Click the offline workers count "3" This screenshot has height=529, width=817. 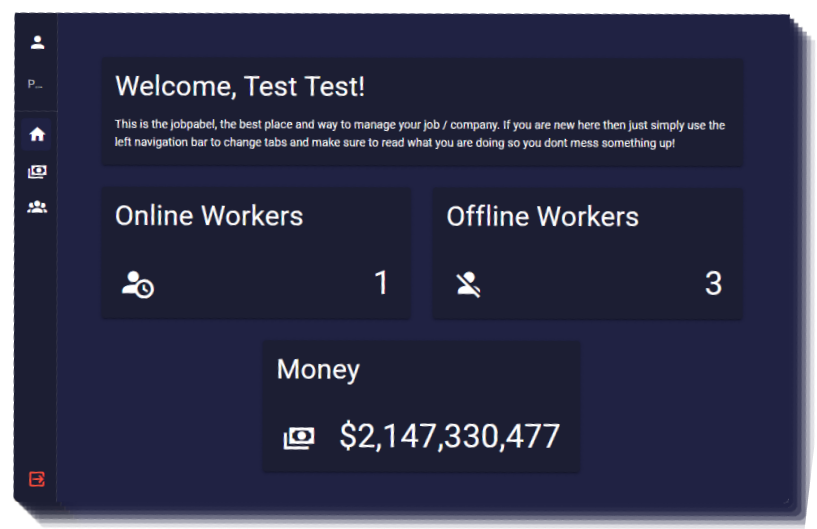(x=713, y=284)
